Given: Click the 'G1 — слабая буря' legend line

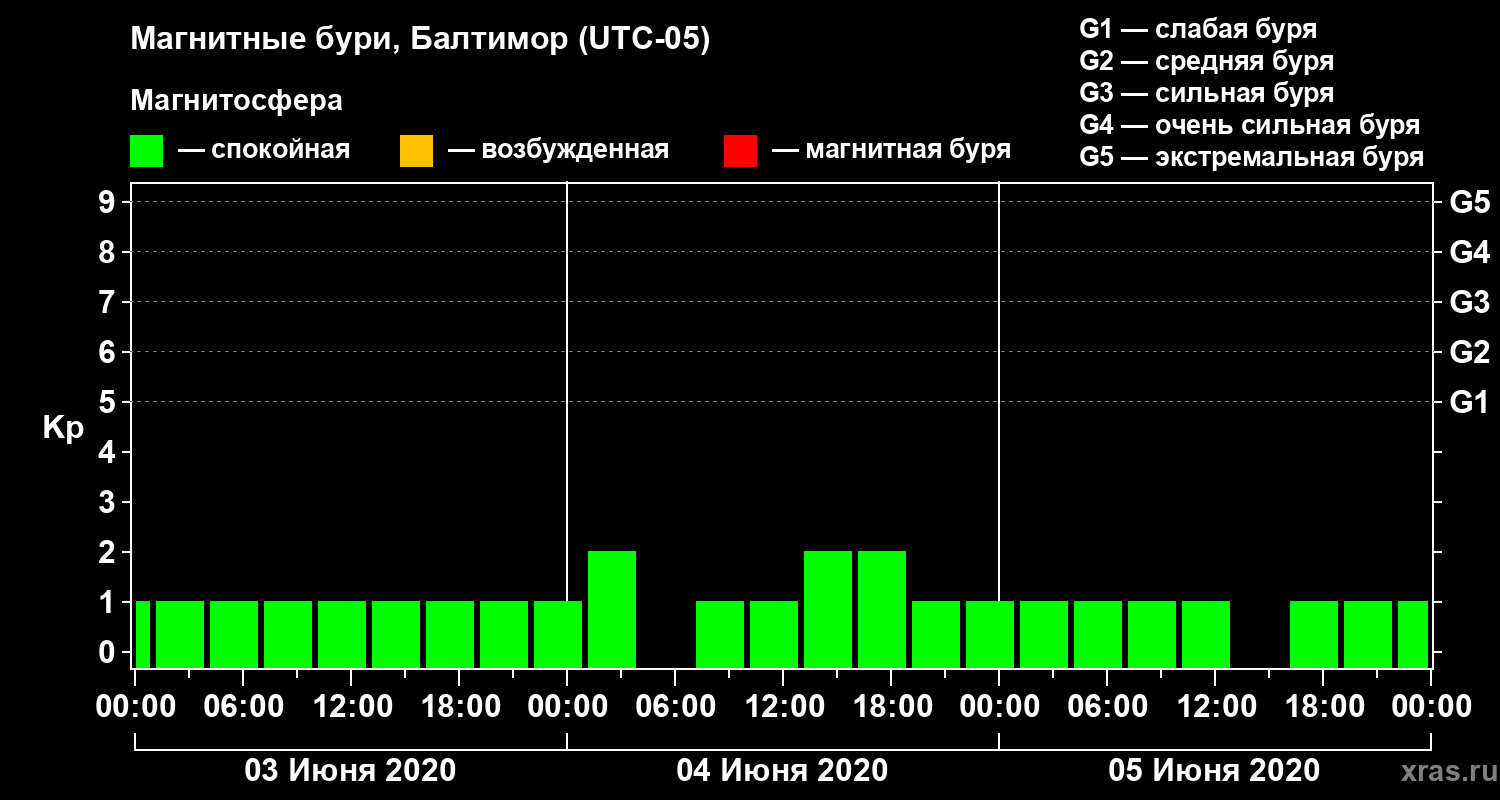Looking at the screenshot, I should (x=1198, y=29).
